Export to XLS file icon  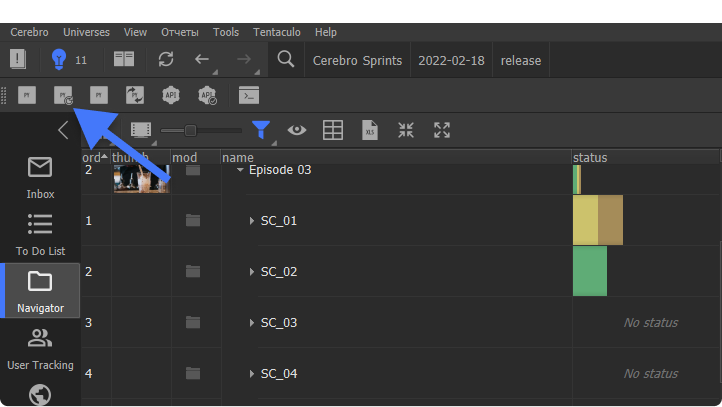pyautogui.click(x=370, y=130)
